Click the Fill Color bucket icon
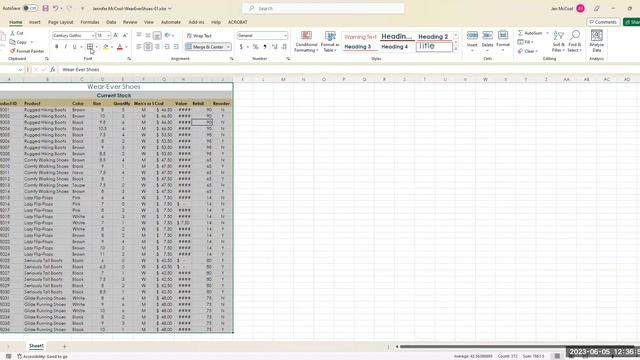This screenshot has width=640, height=360. (106, 47)
